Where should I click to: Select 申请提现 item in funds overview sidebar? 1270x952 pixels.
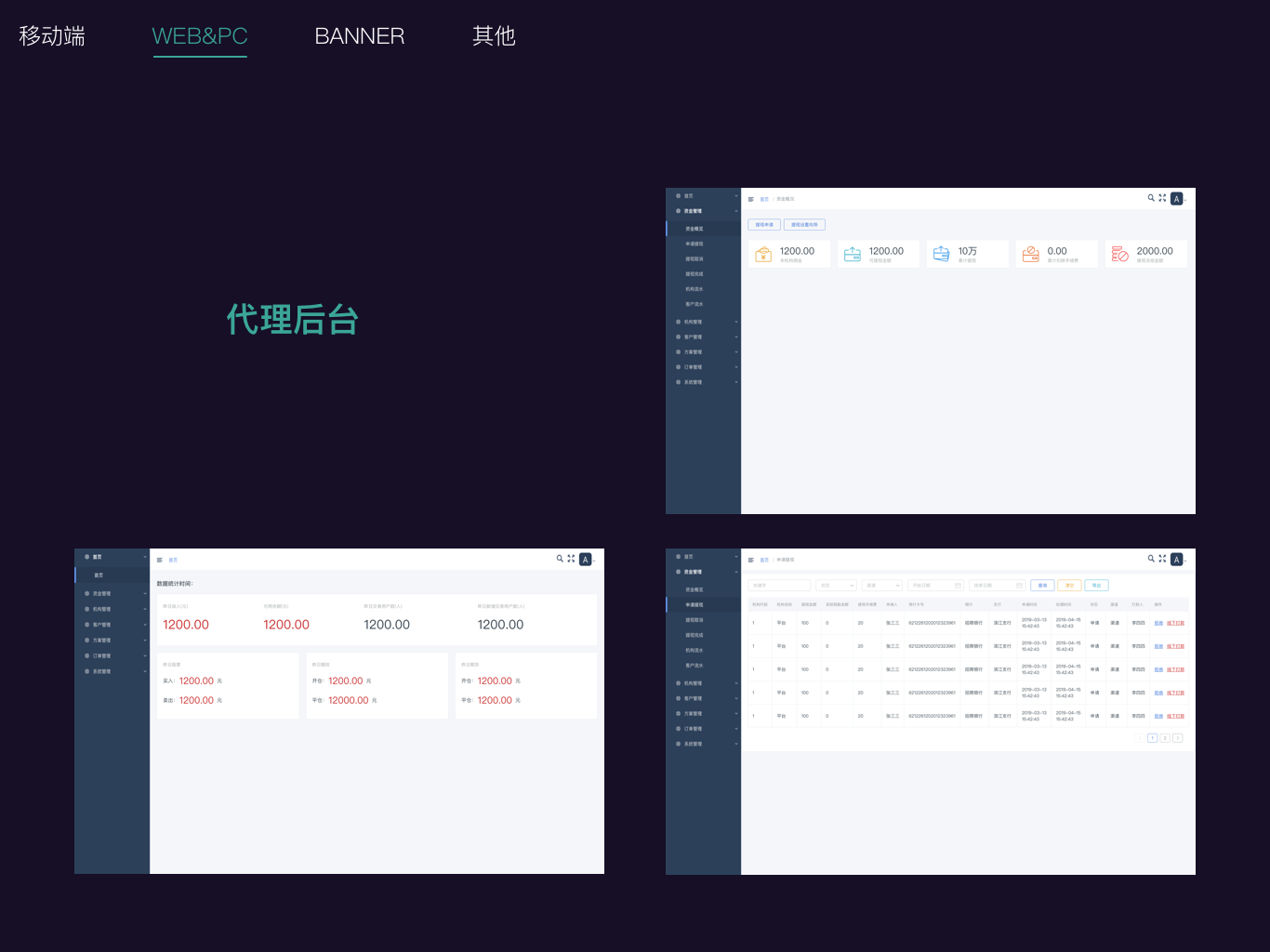704,244
